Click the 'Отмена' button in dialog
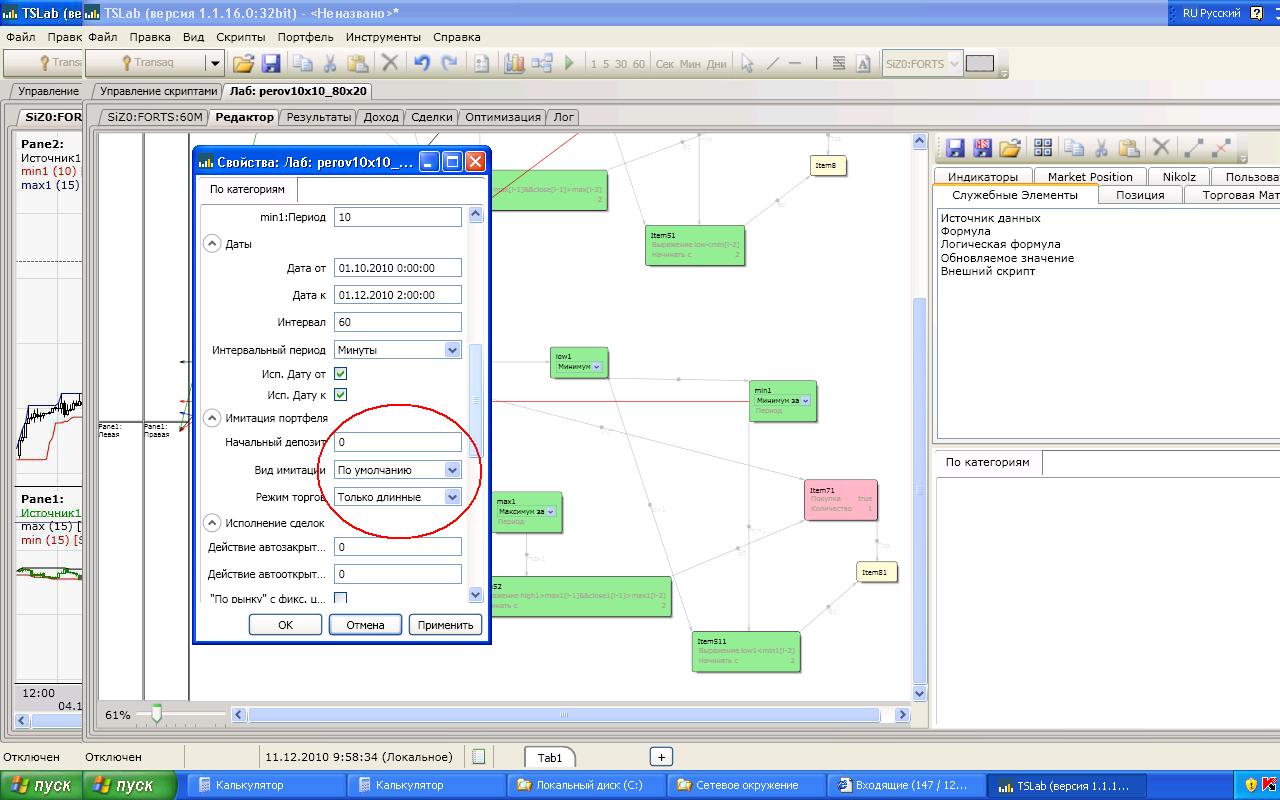1280x800 pixels. (365, 625)
